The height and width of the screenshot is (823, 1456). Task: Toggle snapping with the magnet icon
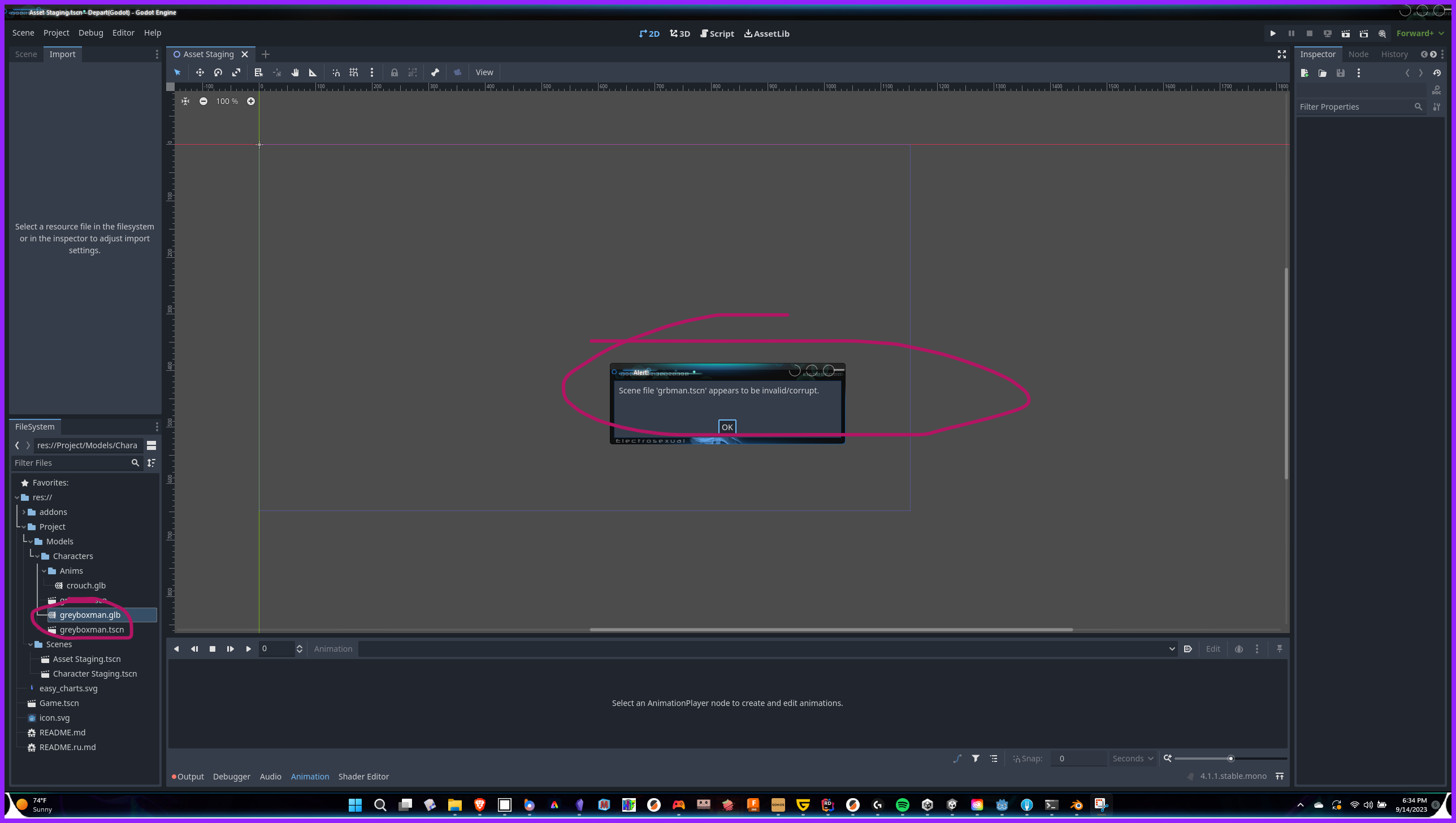(336, 72)
